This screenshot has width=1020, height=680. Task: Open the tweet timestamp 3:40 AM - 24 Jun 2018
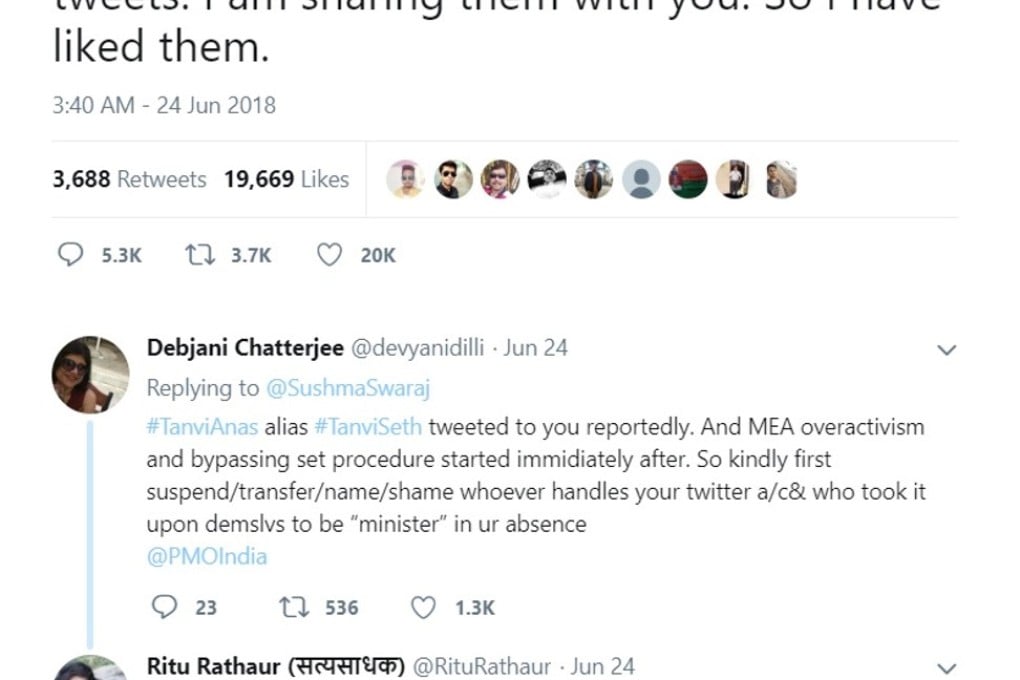pyautogui.click(x=164, y=105)
